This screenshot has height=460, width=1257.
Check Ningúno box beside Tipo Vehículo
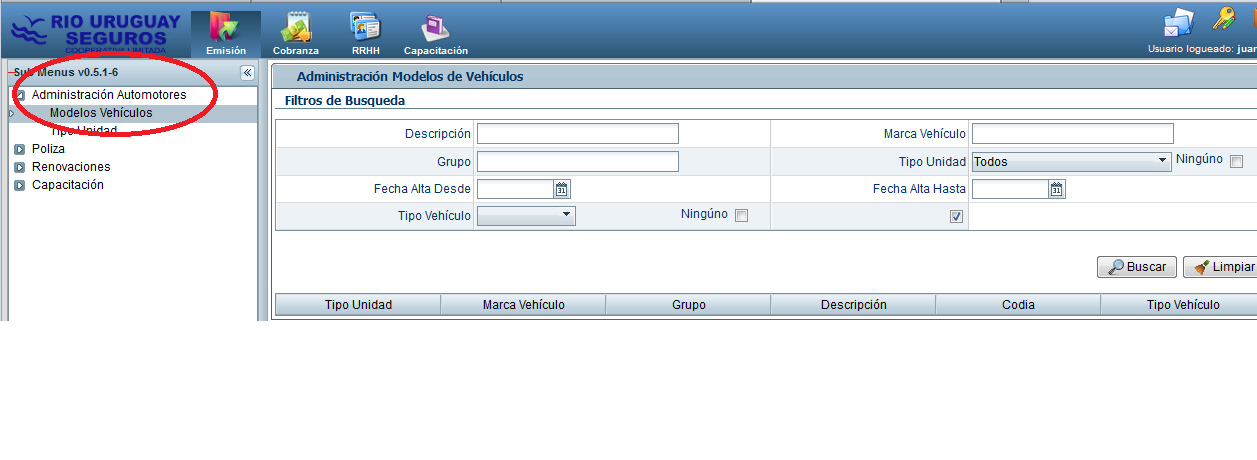pyautogui.click(x=741, y=216)
